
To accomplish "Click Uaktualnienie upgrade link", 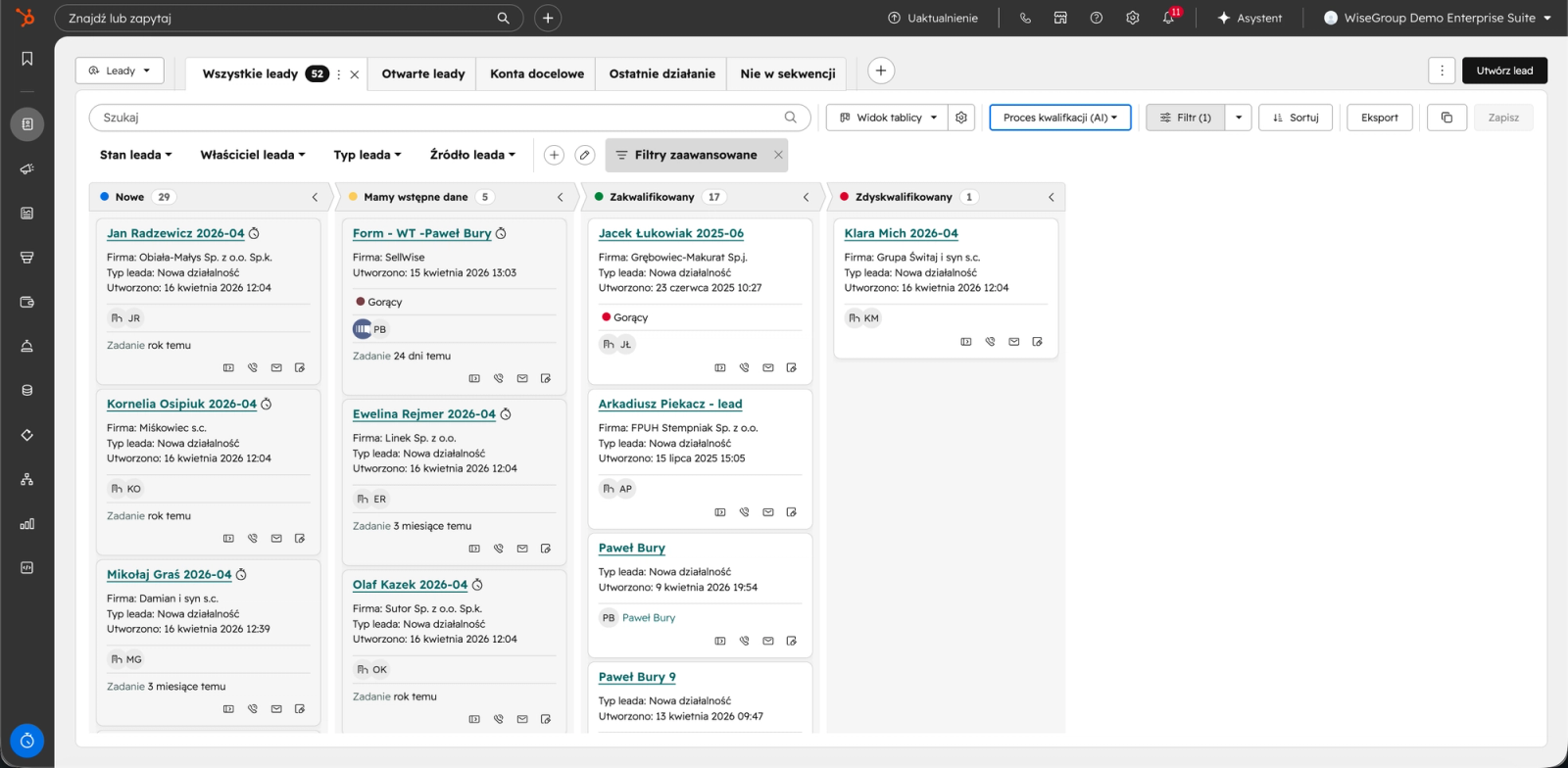I will coord(933,18).
